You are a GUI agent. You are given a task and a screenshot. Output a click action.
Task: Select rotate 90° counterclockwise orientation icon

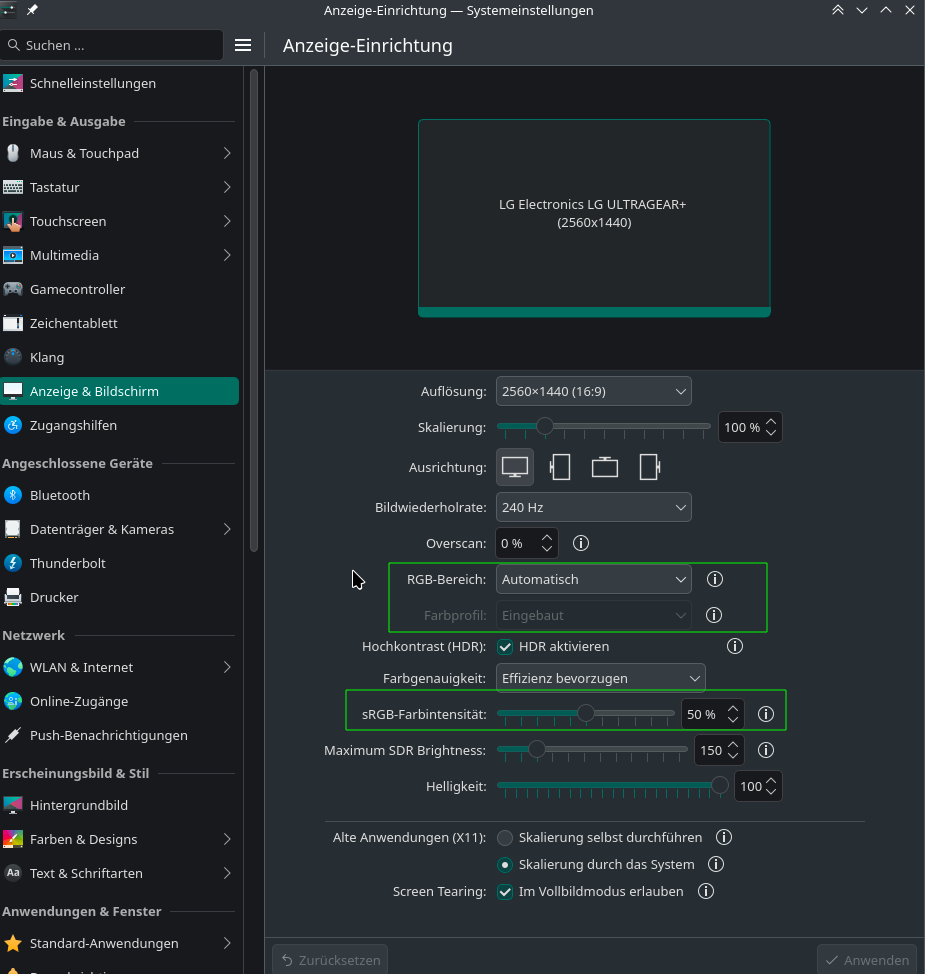pyautogui.click(x=560, y=467)
